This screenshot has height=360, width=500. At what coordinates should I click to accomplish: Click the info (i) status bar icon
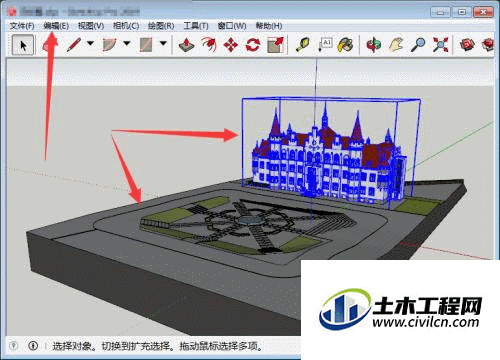(33, 346)
